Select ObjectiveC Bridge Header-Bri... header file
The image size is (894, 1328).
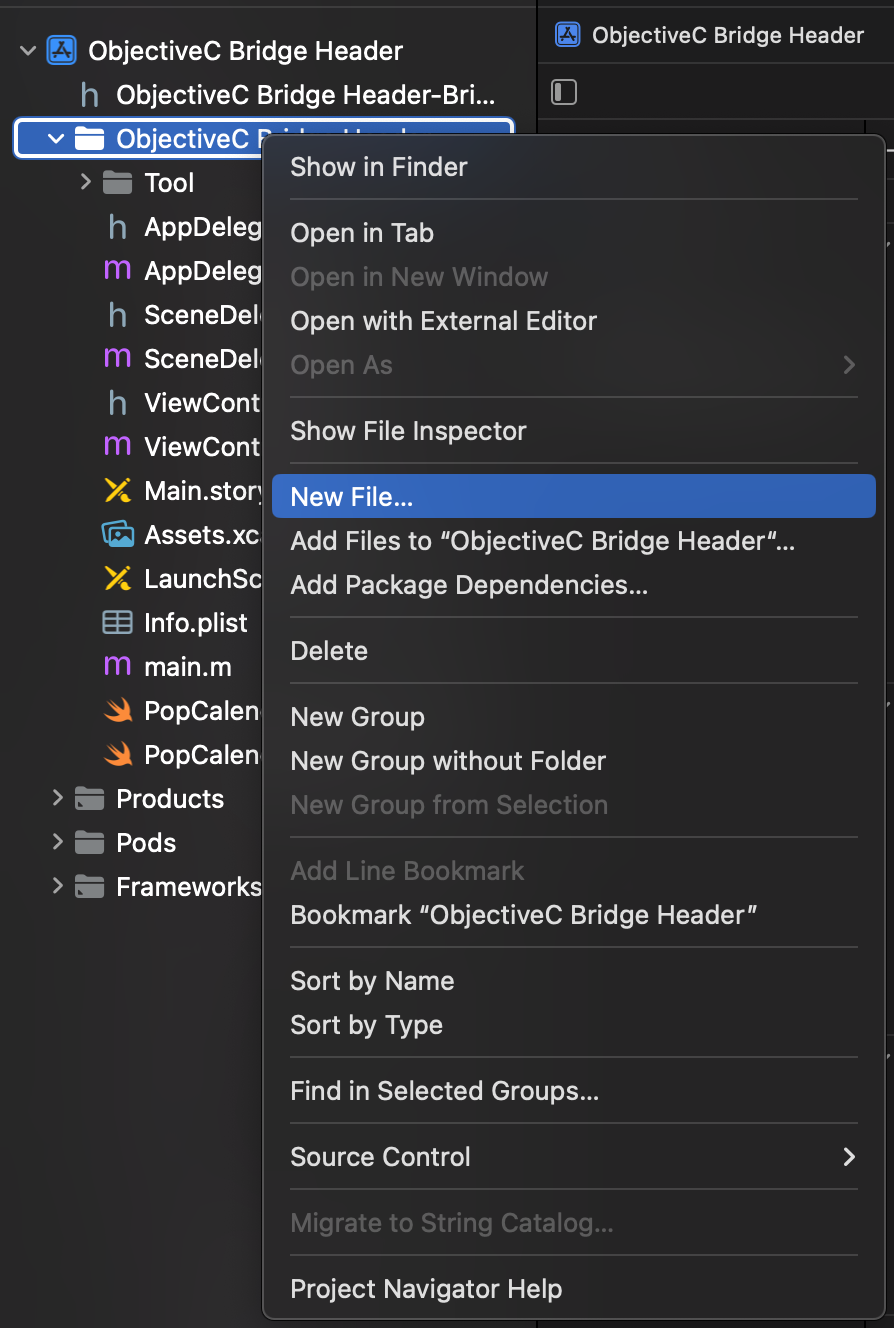(264, 95)
